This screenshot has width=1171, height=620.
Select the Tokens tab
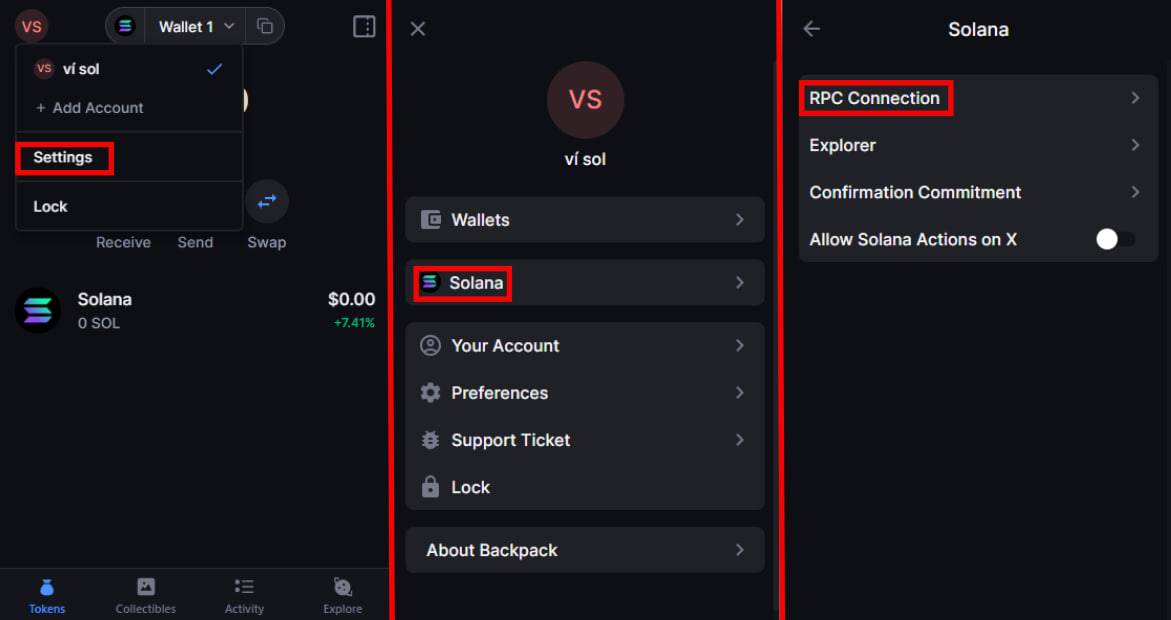point(47,596)
